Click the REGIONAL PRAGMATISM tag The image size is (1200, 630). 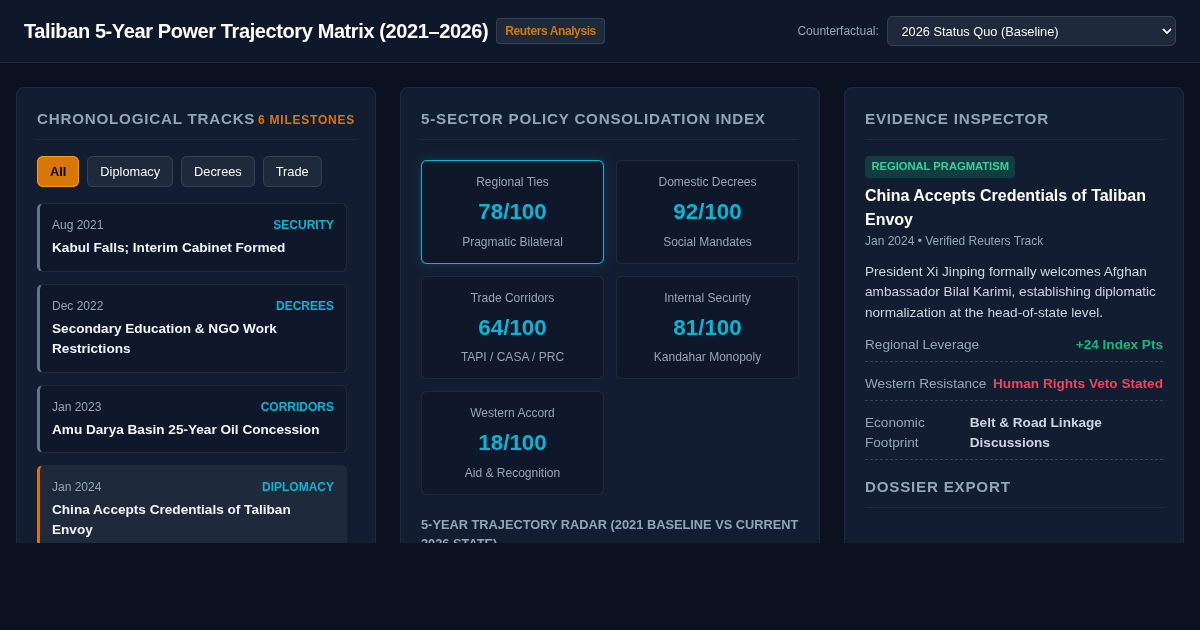(x=940, y=166)
